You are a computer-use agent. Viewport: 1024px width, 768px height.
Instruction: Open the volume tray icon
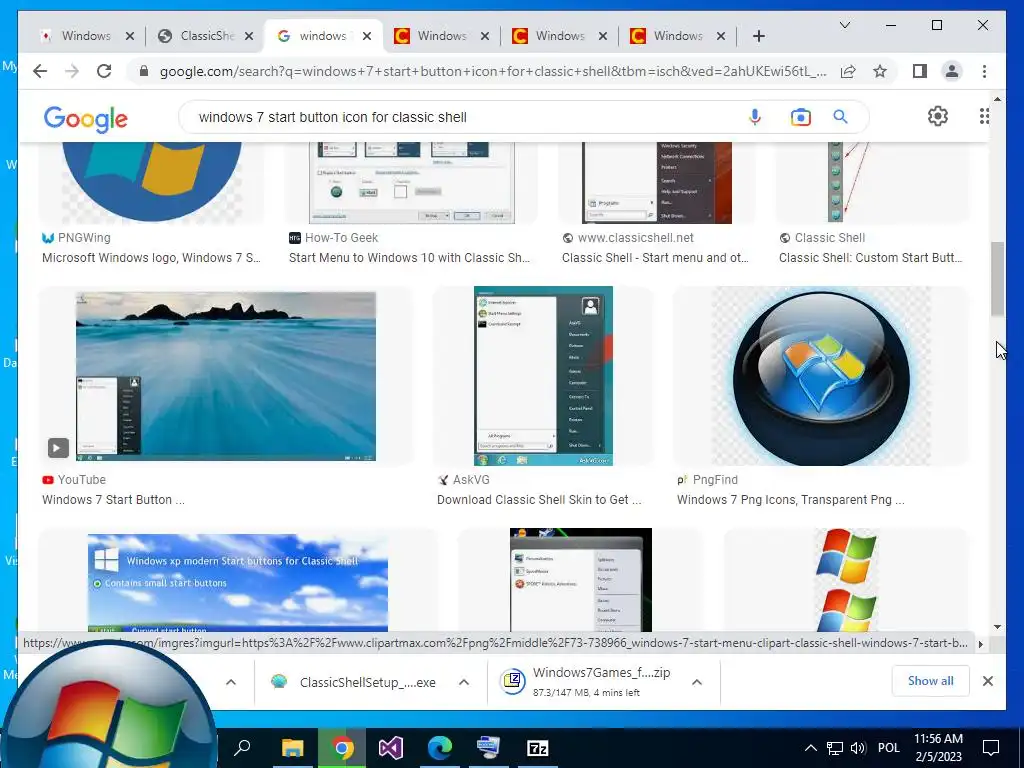pyautogui.click(x=858, y=748)
